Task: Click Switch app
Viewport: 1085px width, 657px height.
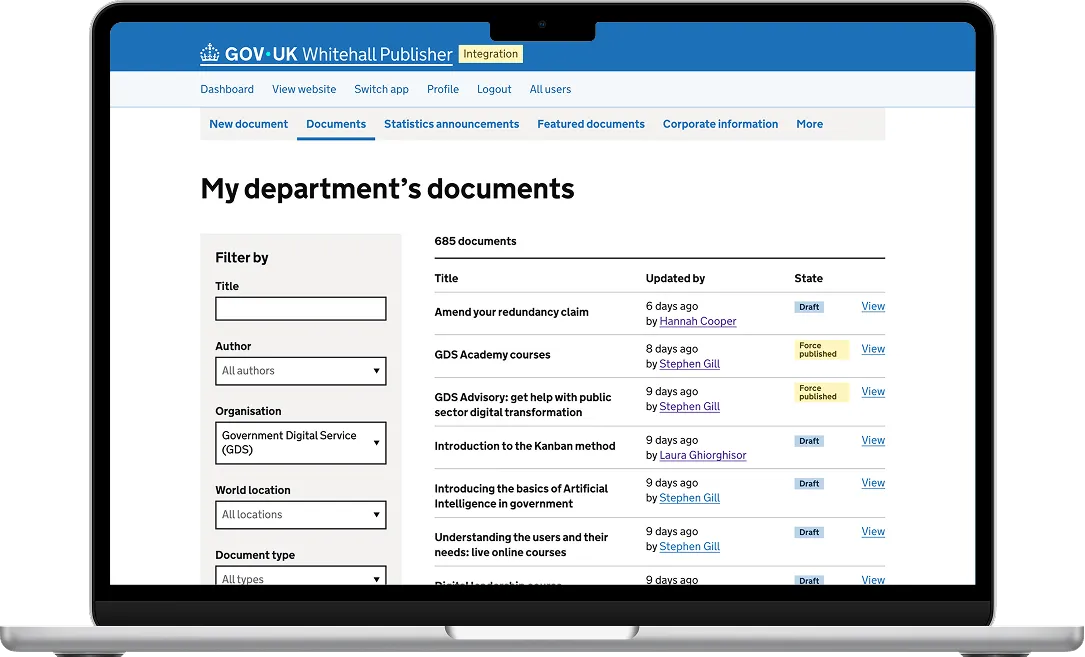Action: pos(381,89)
